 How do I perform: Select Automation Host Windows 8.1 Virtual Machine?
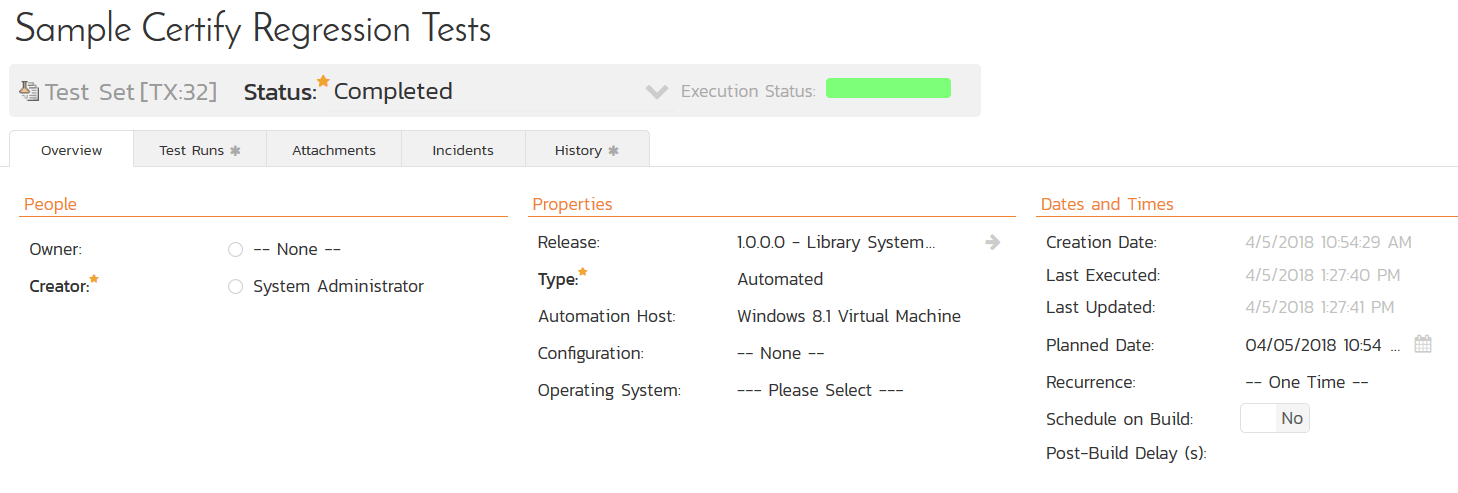point(849,316)
